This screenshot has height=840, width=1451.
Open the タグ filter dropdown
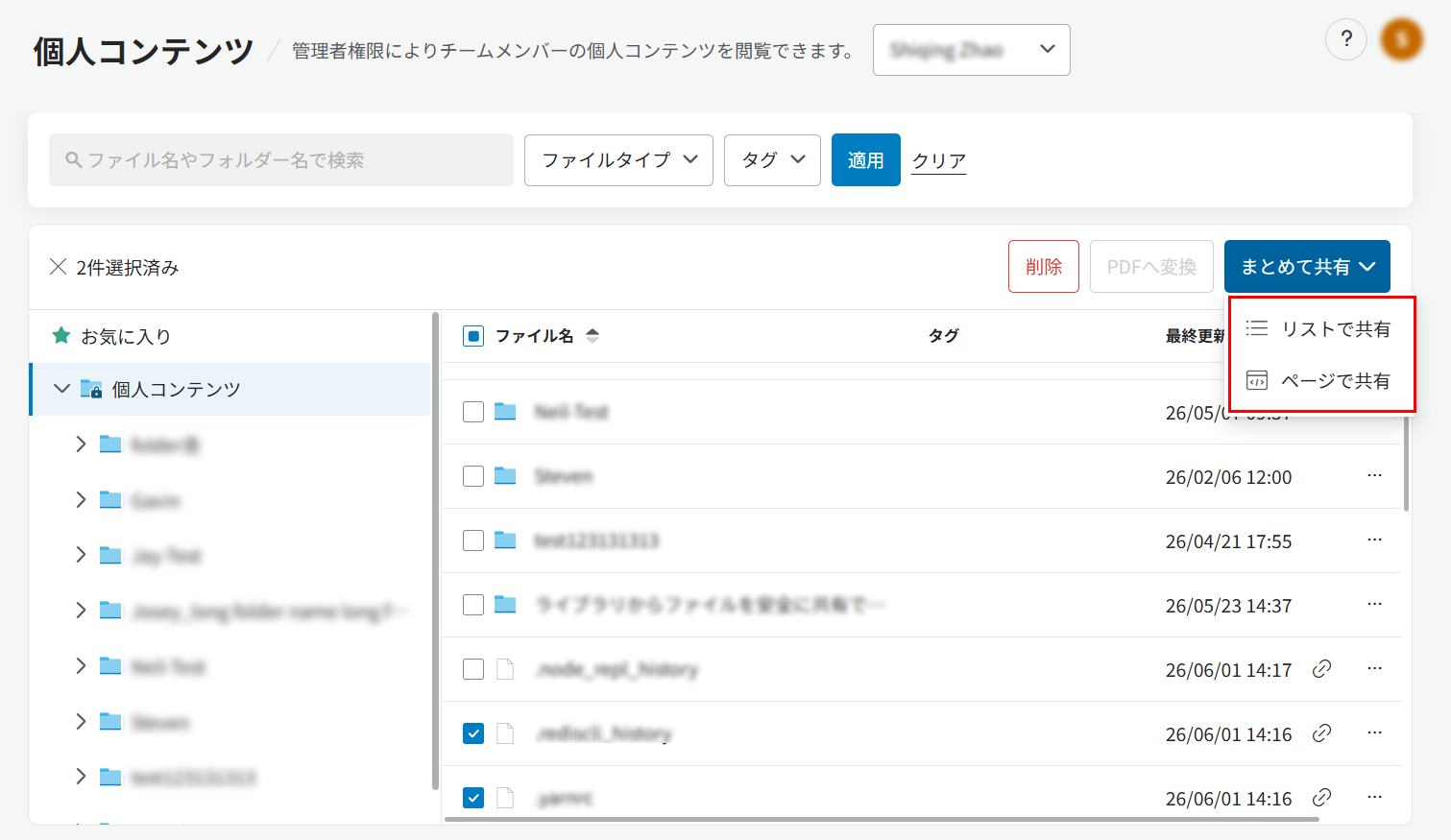[x=772, y=160]
